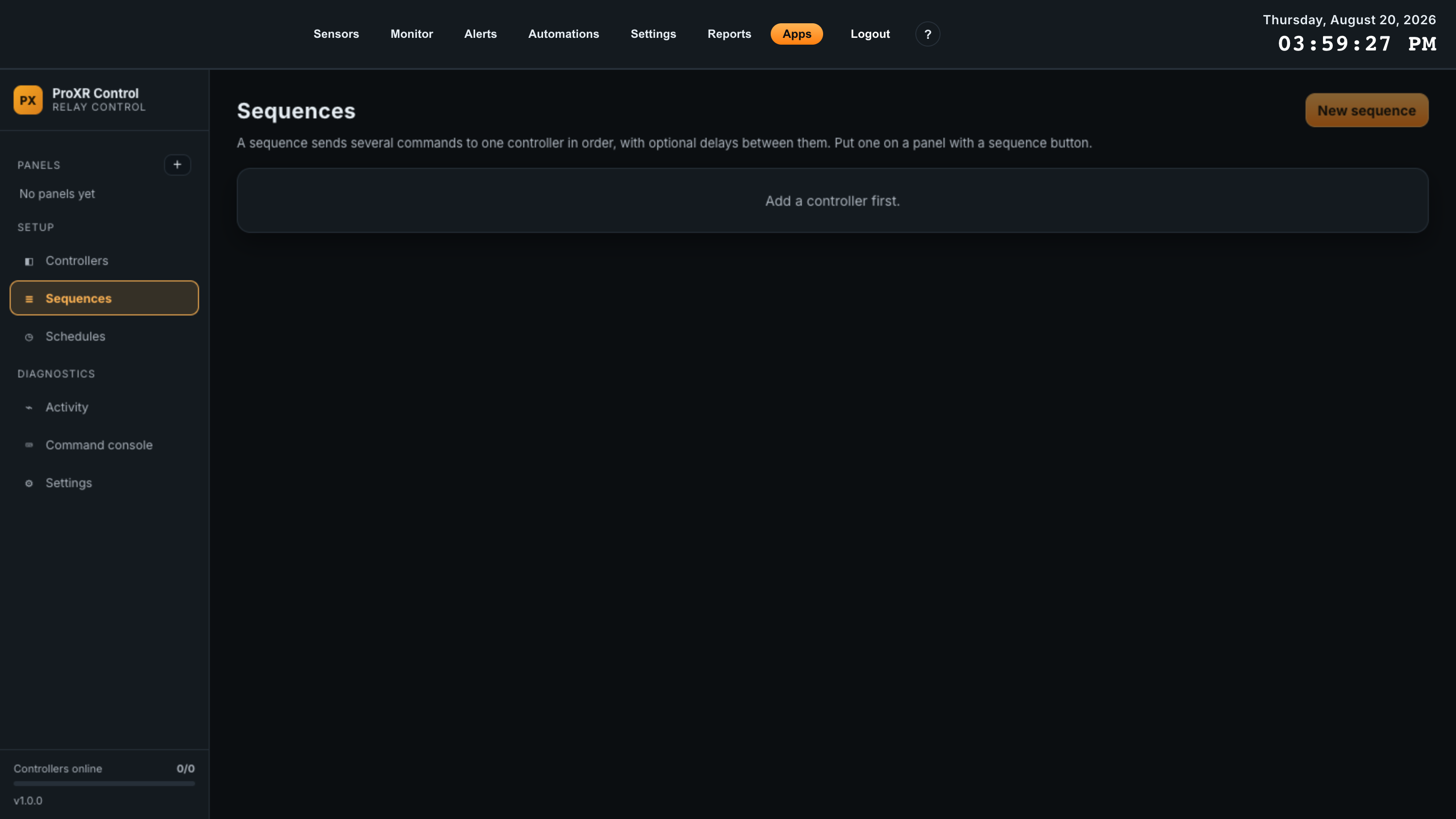The image size is (1456, 819).
Task: Click the PANELS section label
Action: (x=38, y=165)
